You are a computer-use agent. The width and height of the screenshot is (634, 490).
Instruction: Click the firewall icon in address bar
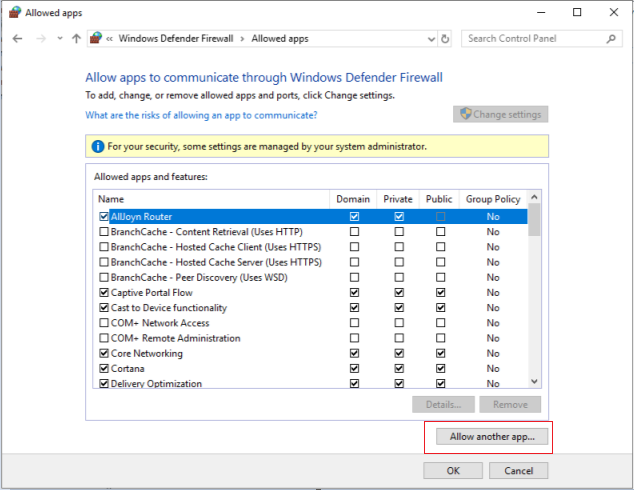[96, 38]
